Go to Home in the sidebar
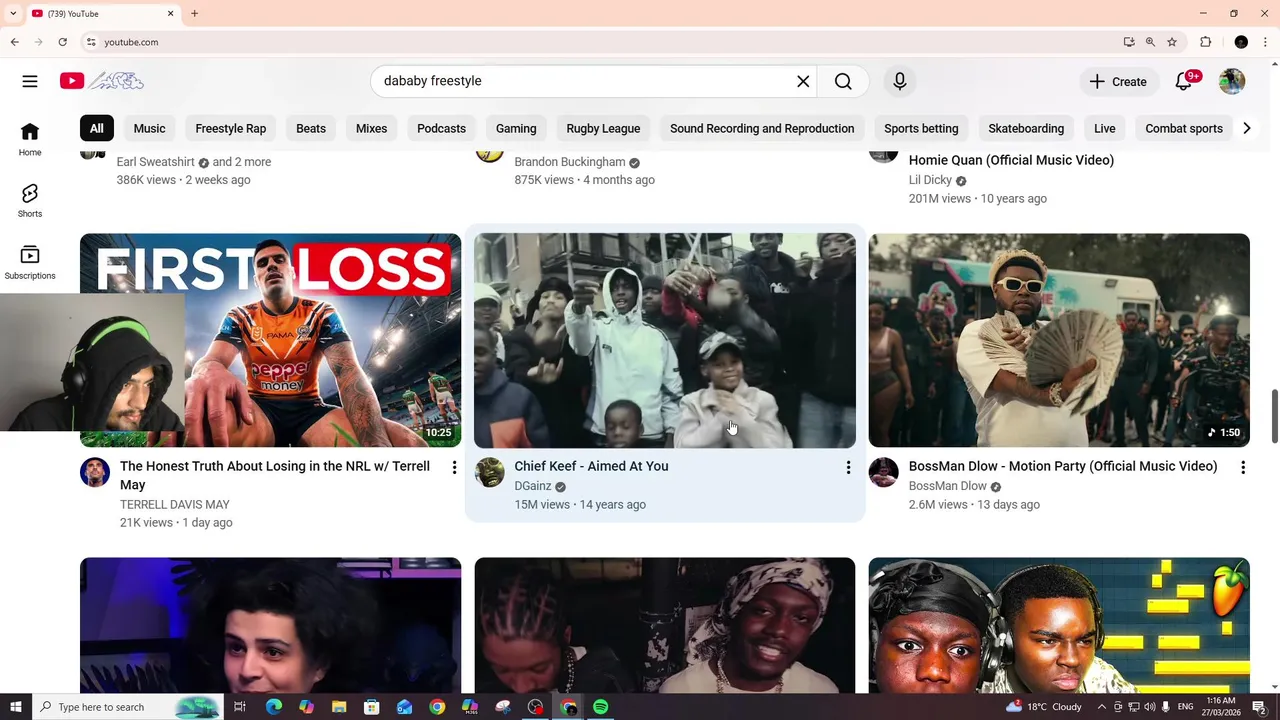Image resolution: width=1280 pixels, height=720 pixels. click(30, 139)
